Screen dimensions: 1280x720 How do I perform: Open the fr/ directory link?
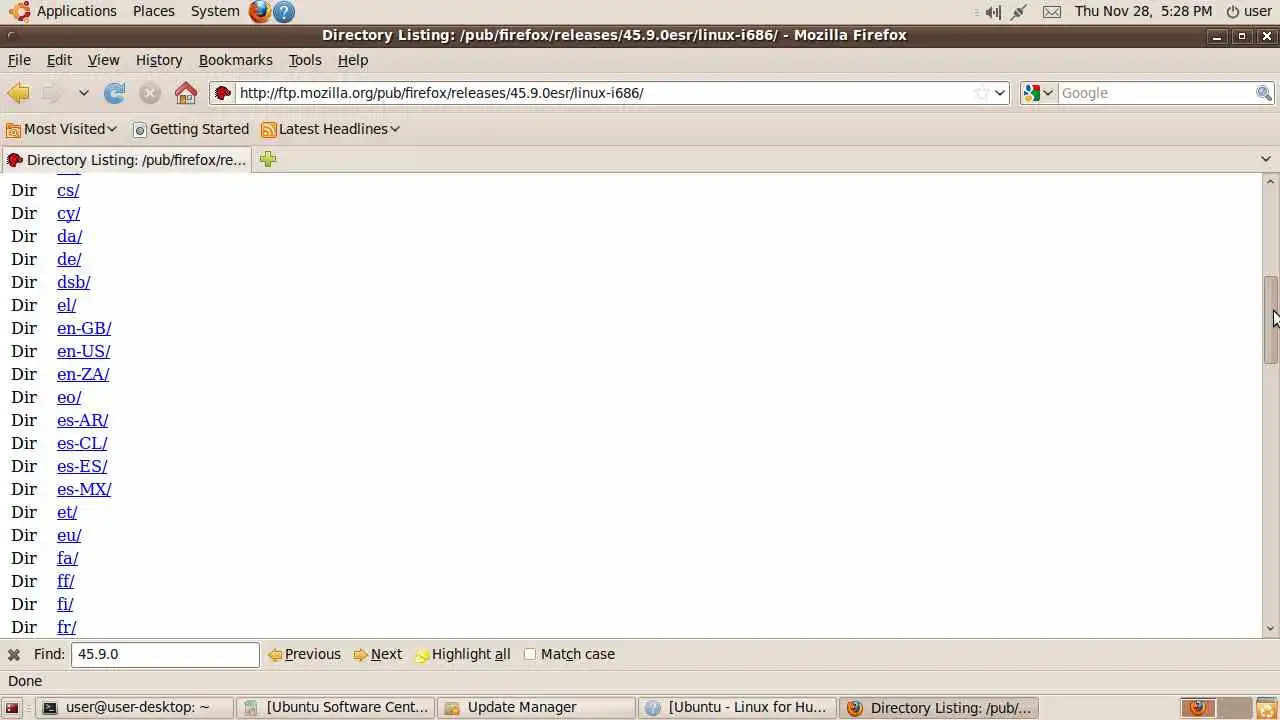[x=66, y=627]
